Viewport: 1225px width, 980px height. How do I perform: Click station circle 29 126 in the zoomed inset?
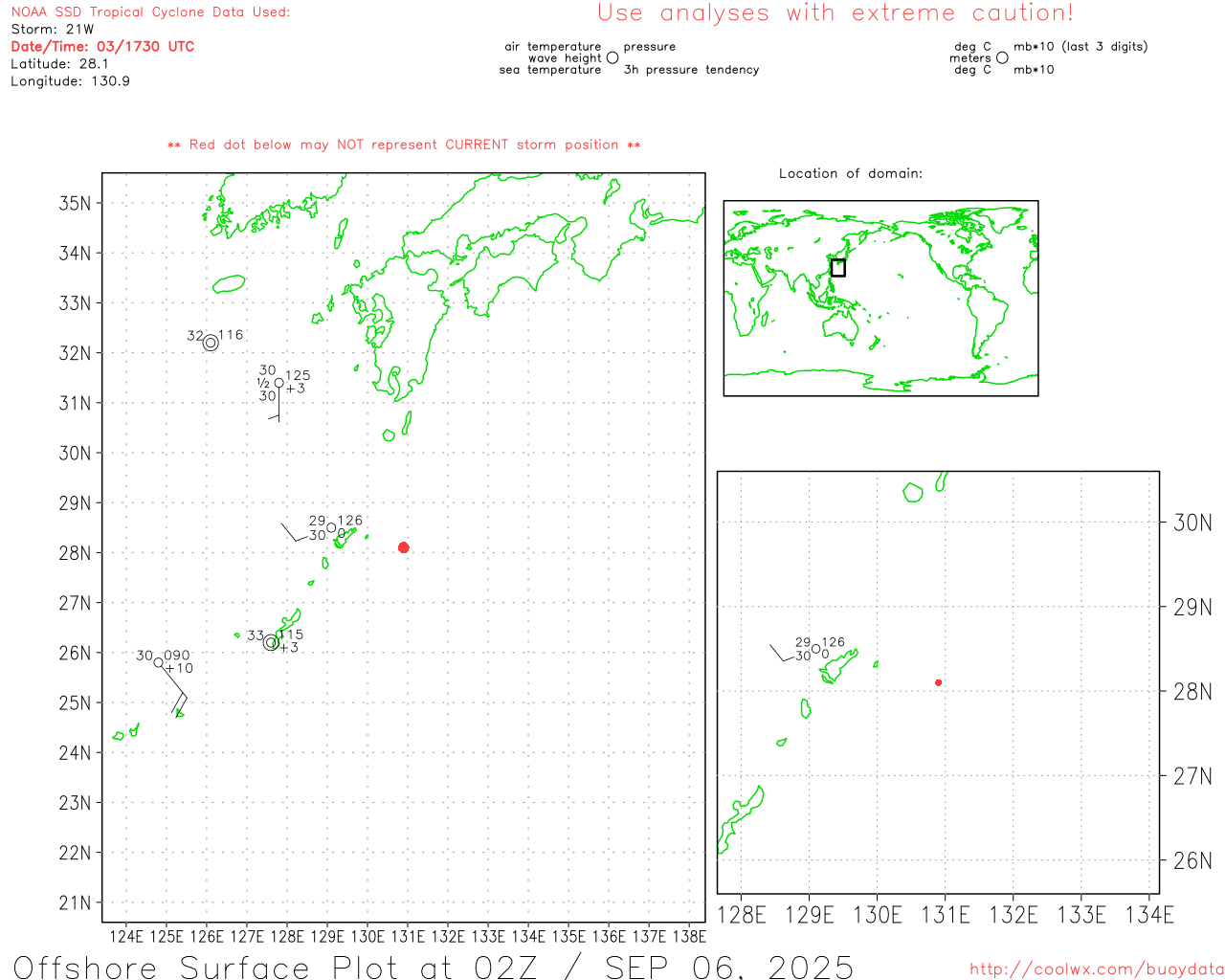pyautogui.click(x=816, y=649)
